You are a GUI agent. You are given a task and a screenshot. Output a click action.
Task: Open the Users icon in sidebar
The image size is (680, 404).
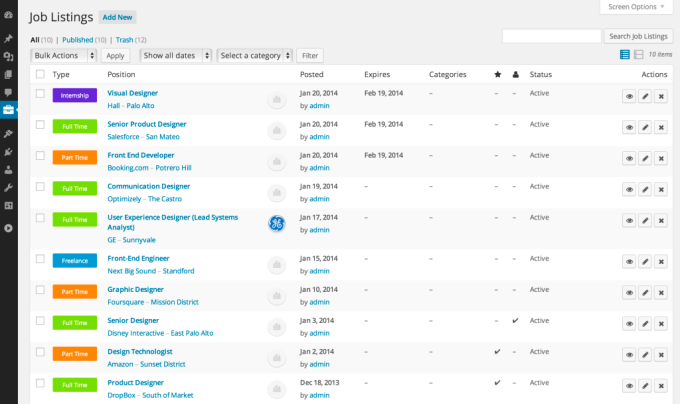pos(8,170)
